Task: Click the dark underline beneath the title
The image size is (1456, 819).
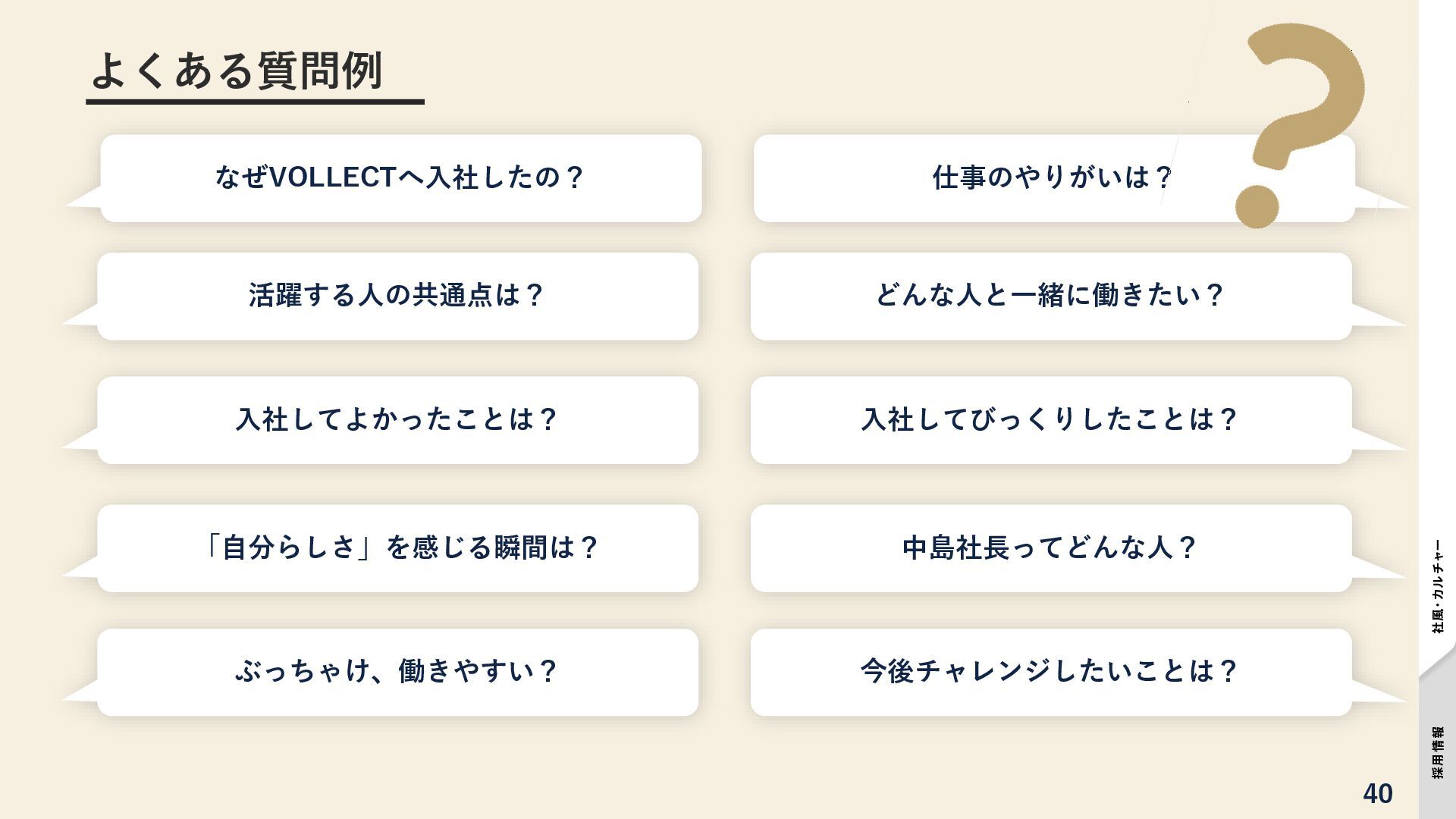Action: (x=255, y=102)
